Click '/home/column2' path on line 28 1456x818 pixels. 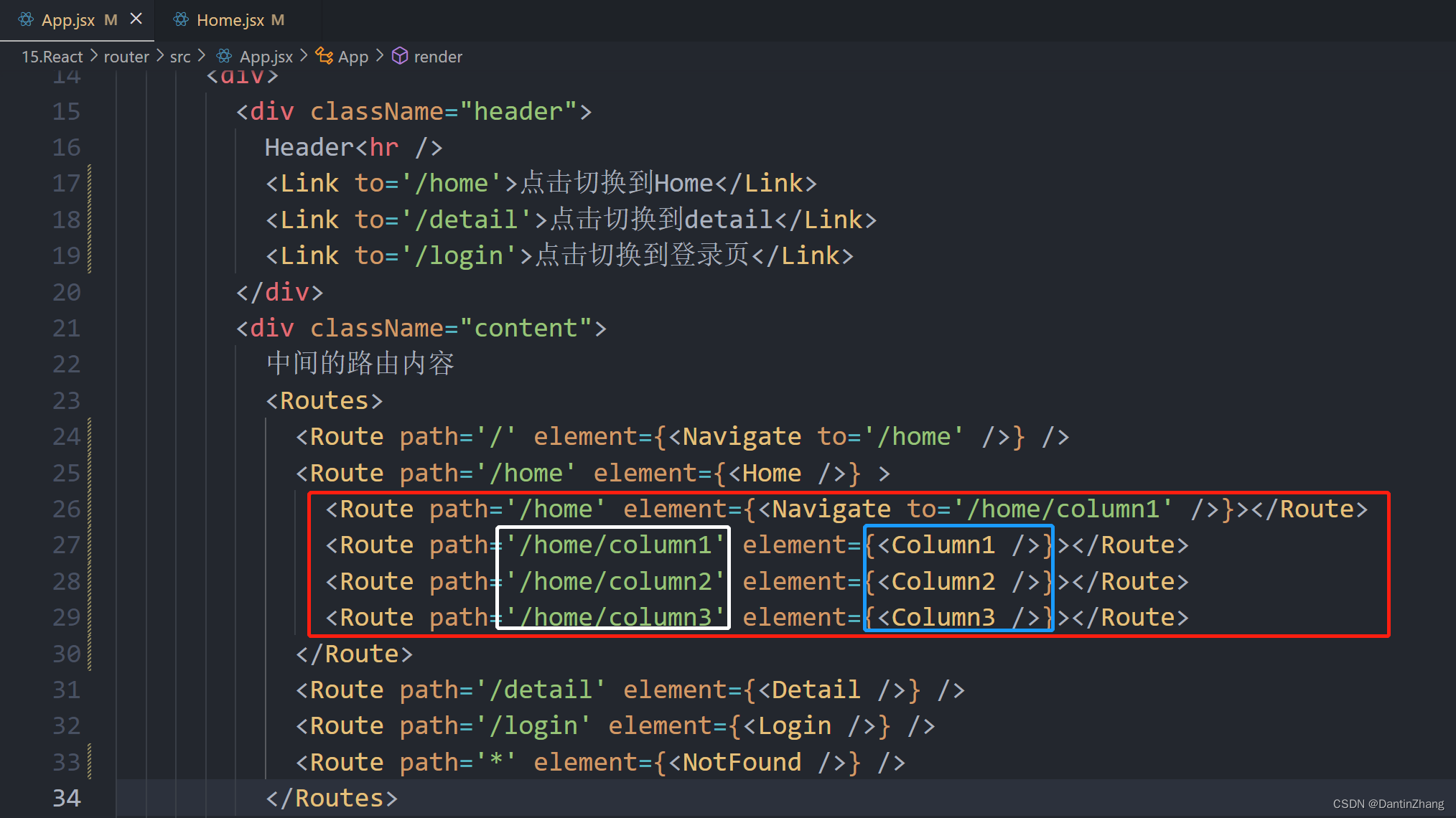click(x=615, y=581)
